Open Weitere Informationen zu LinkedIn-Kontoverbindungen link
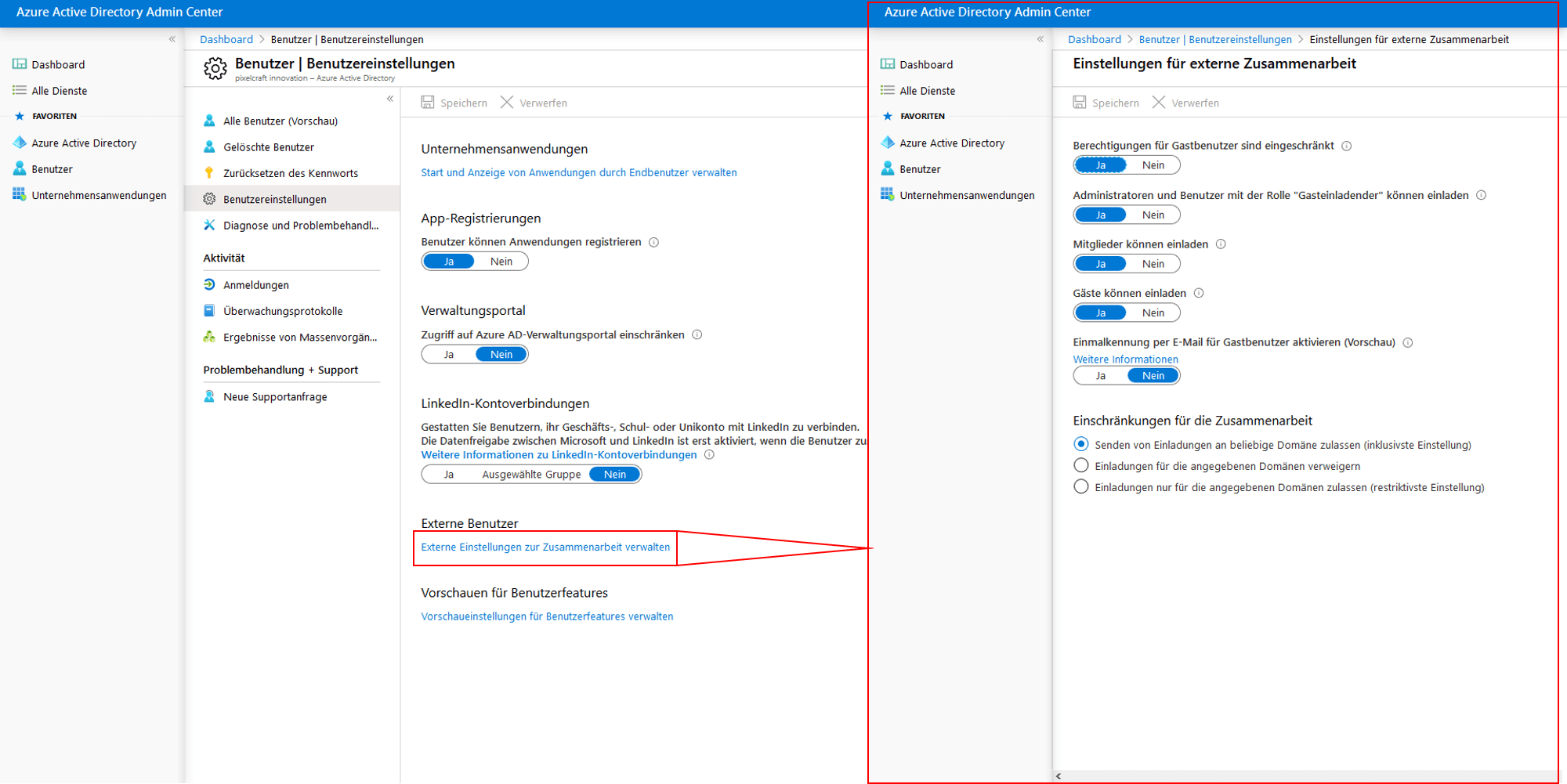This screenshot has height=784, width=1567. [x=559, y=455]
